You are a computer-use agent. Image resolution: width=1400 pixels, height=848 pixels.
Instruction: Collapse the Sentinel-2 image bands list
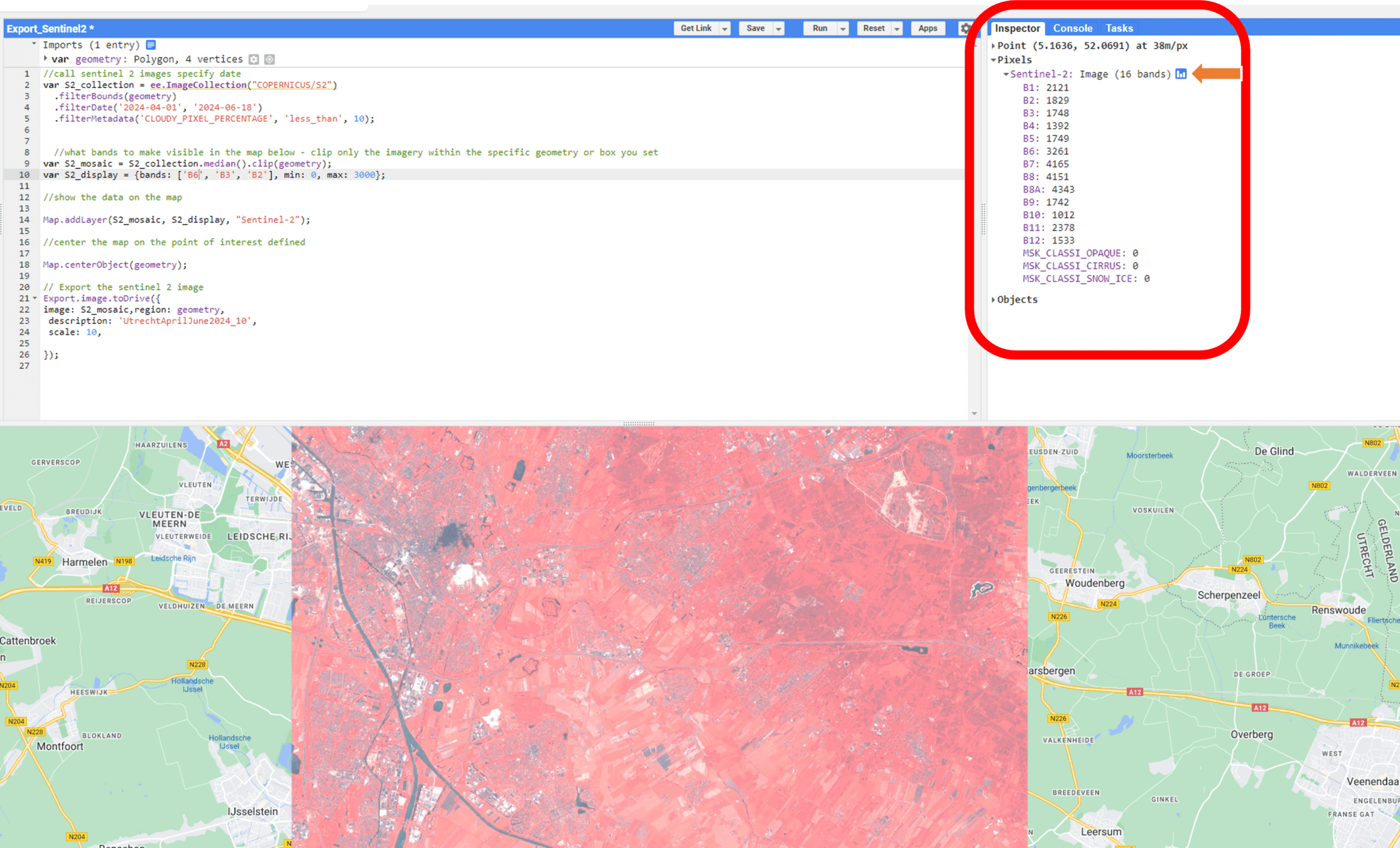click(x=1006, y=74)
